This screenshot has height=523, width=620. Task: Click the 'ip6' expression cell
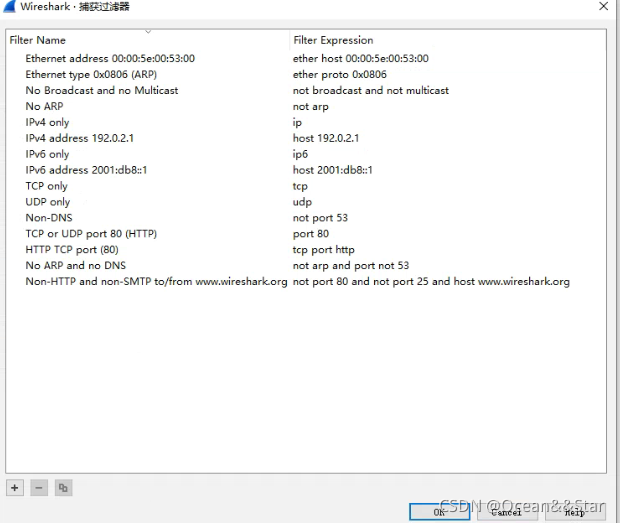[x=300, y=154]
